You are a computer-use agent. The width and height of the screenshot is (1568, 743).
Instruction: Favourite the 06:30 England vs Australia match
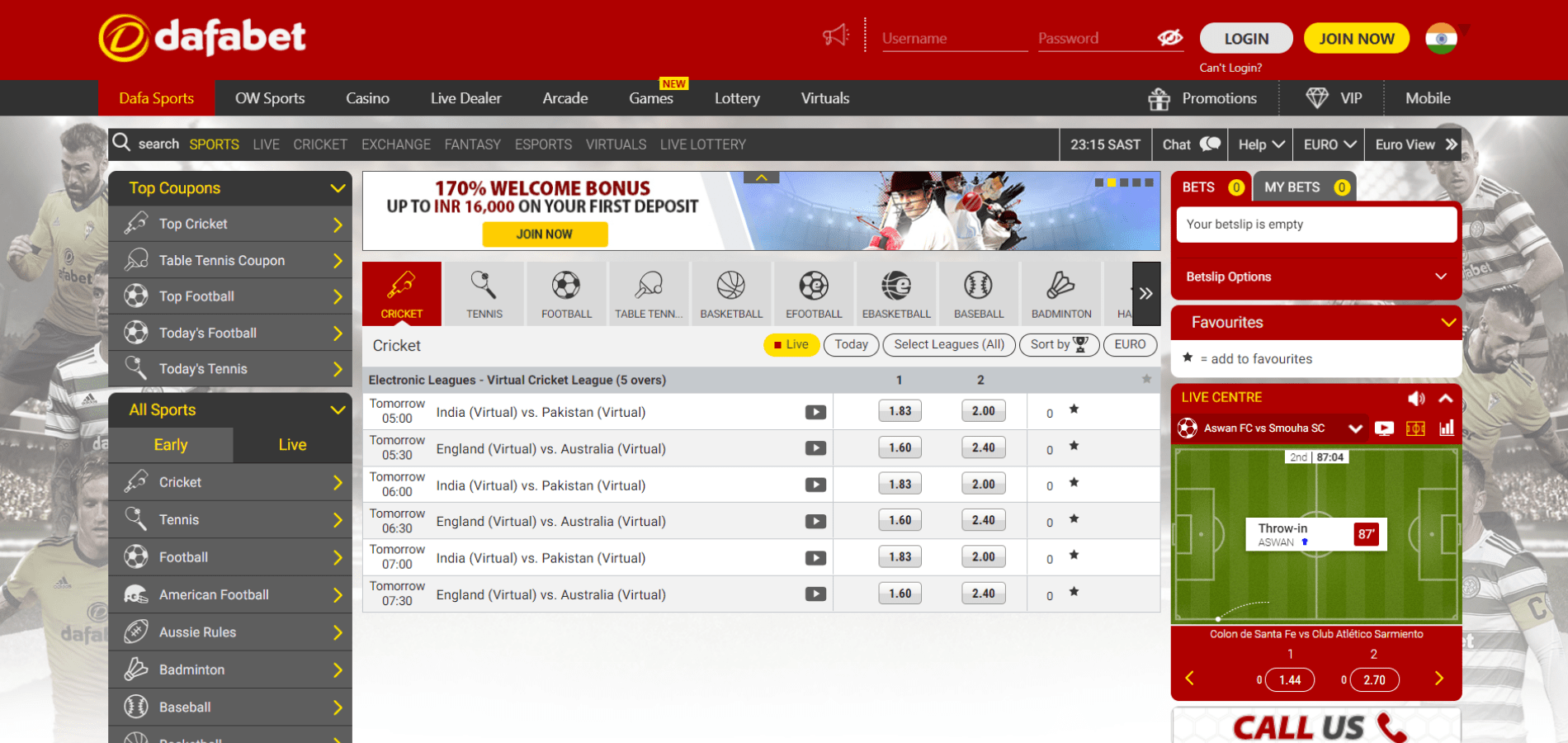[x=1074, y=518]
